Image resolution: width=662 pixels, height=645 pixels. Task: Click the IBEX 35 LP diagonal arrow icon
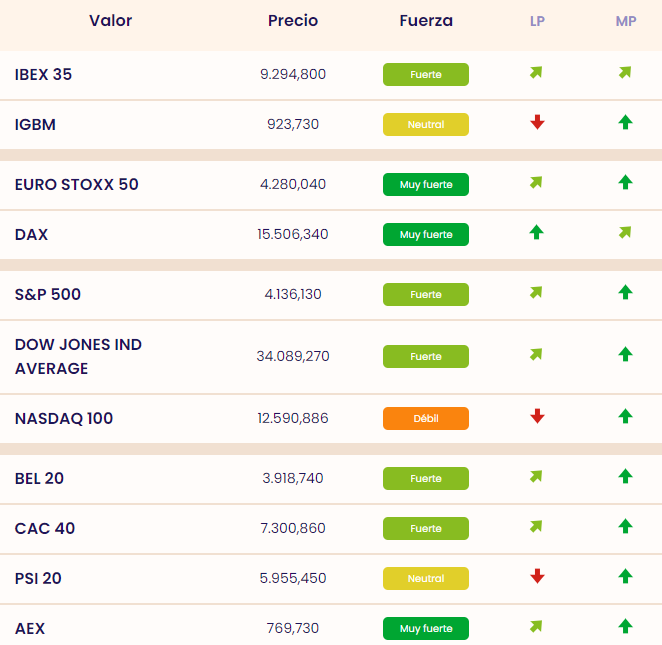click(x=537, y=73)
